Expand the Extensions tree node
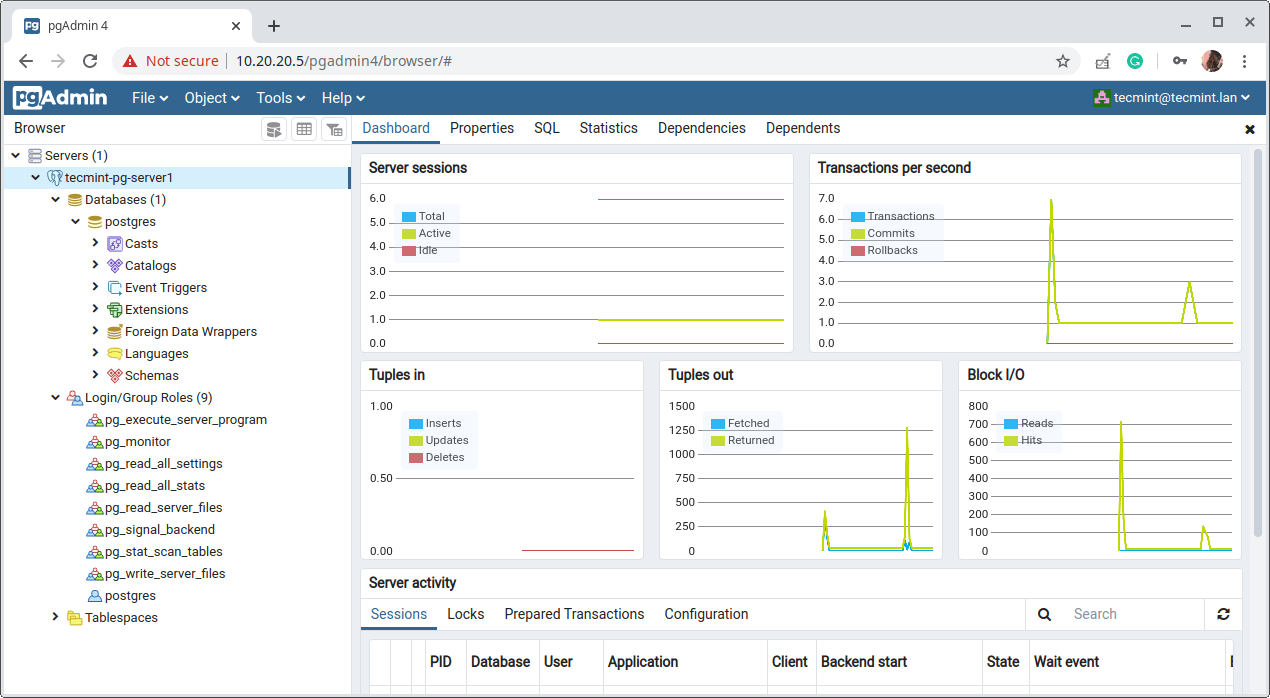This screenshot has height=698, width=1270. (x=96, y=309)
